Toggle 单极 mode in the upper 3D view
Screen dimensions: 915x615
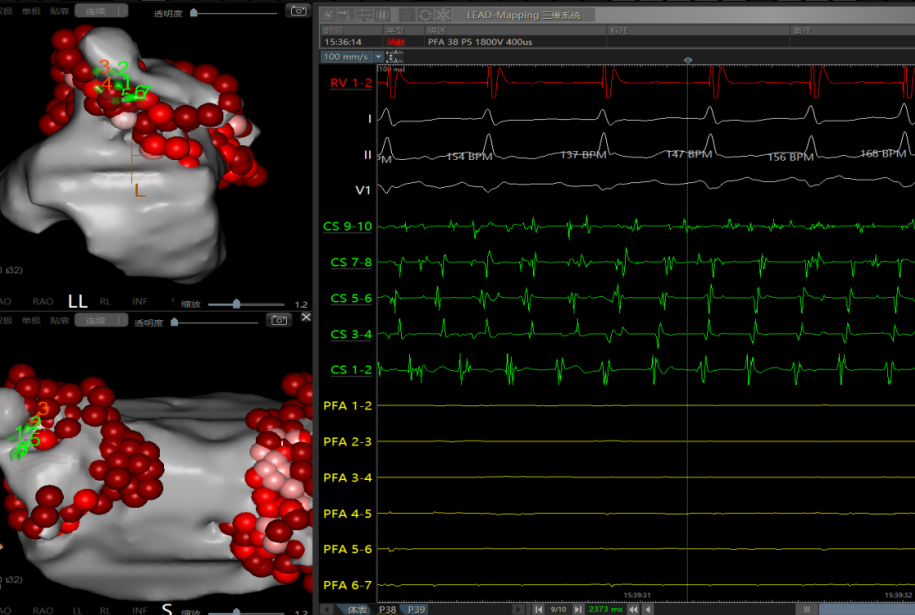click(x=33, y=11)
